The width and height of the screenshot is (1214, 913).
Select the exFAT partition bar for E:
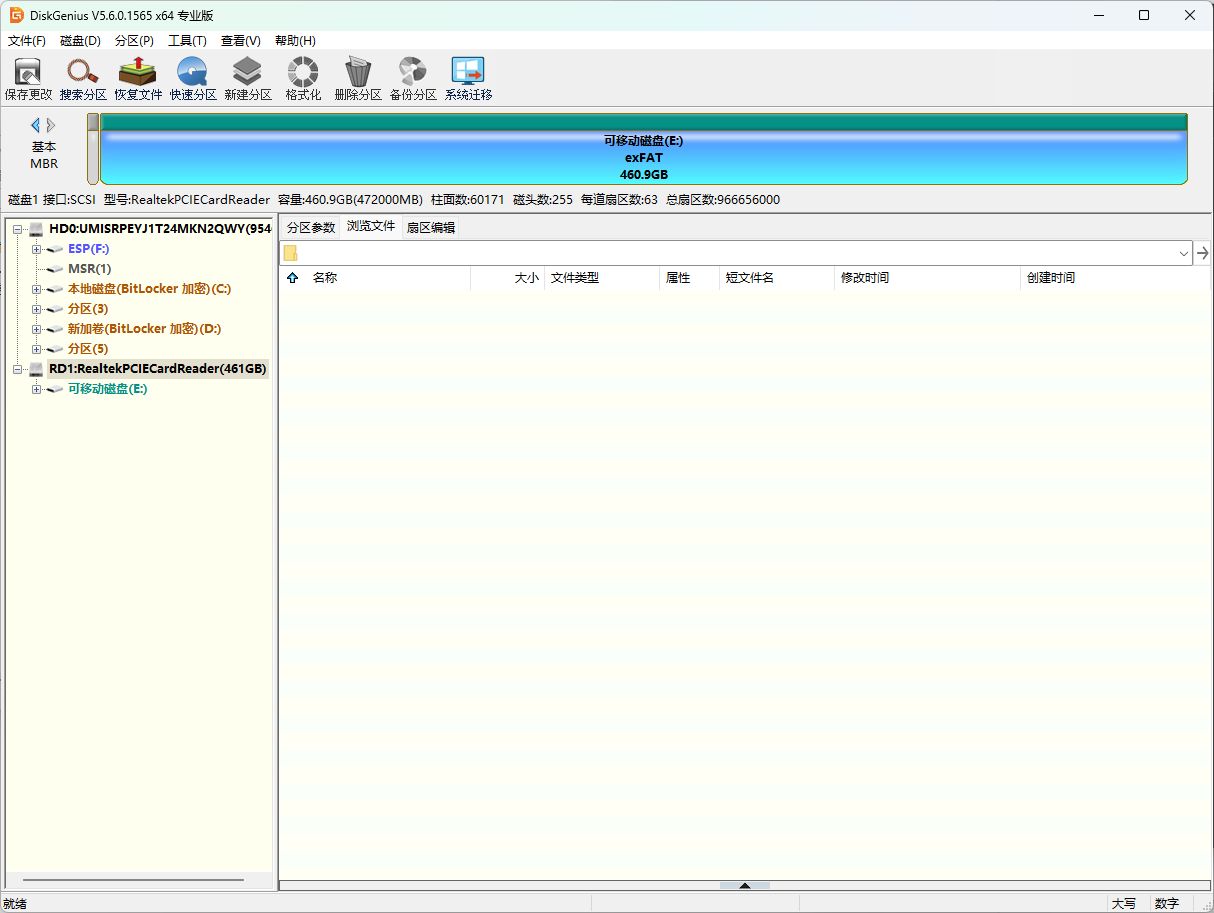[x=643, y=157]
